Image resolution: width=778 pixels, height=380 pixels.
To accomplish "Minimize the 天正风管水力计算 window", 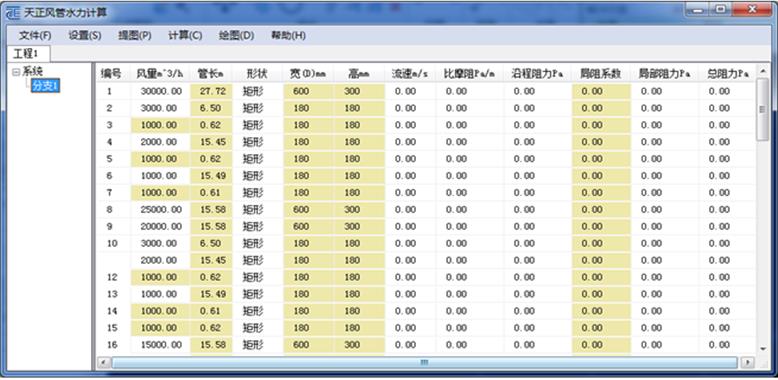I will 698,9.
